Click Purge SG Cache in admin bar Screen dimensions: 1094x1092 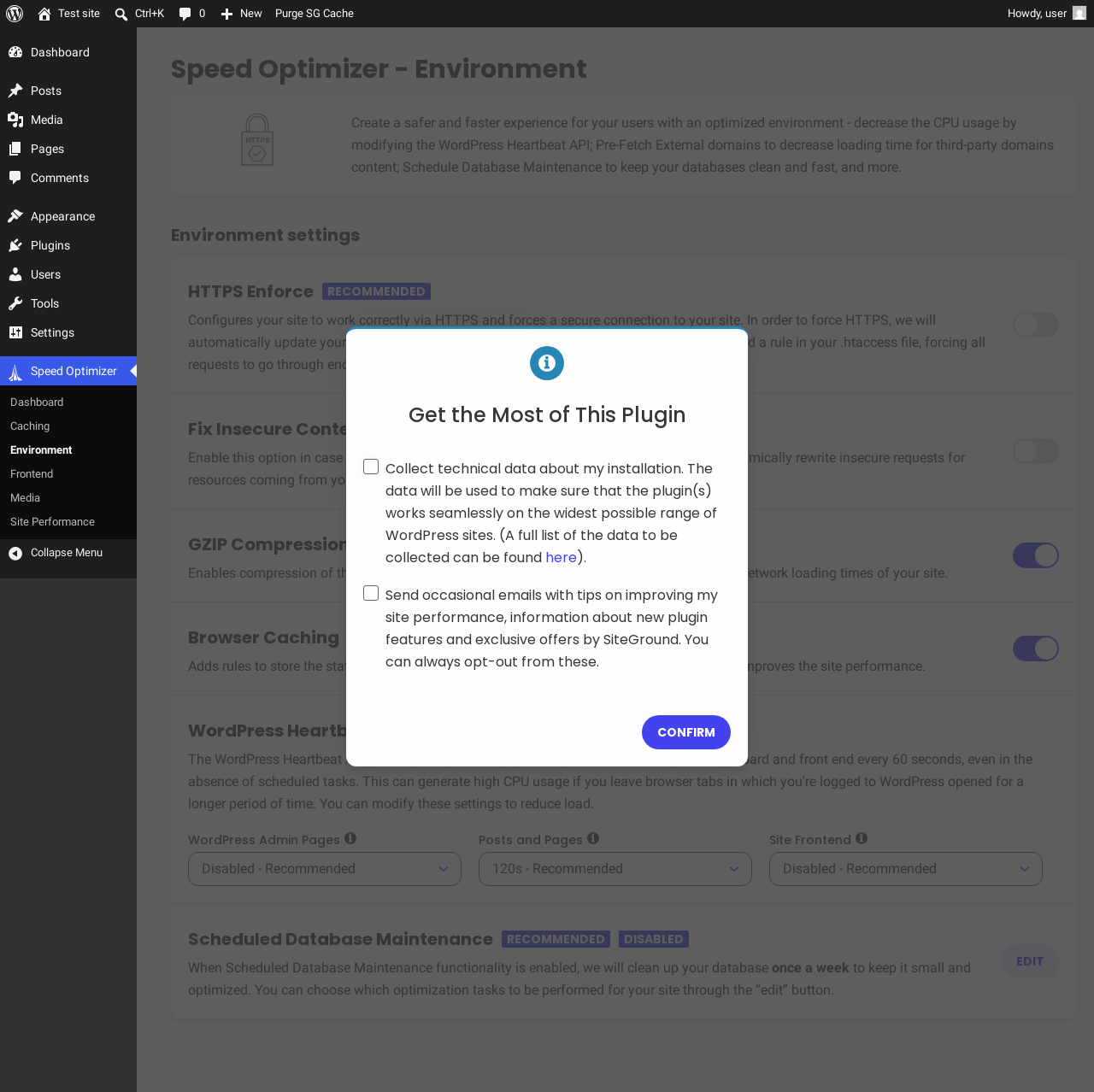315,14
